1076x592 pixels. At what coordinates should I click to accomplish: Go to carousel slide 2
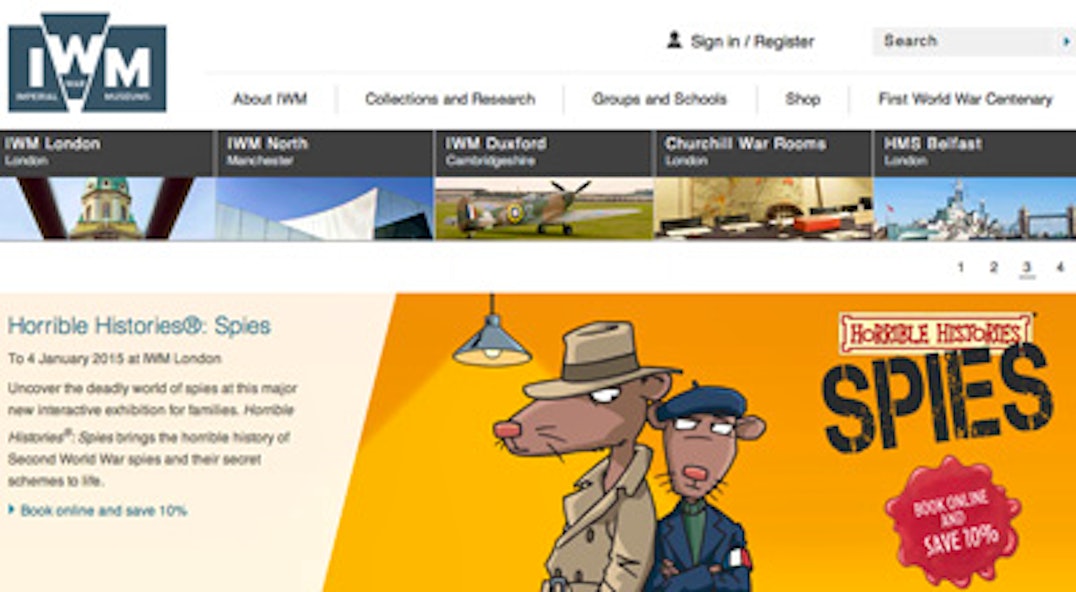coord(994,268)
